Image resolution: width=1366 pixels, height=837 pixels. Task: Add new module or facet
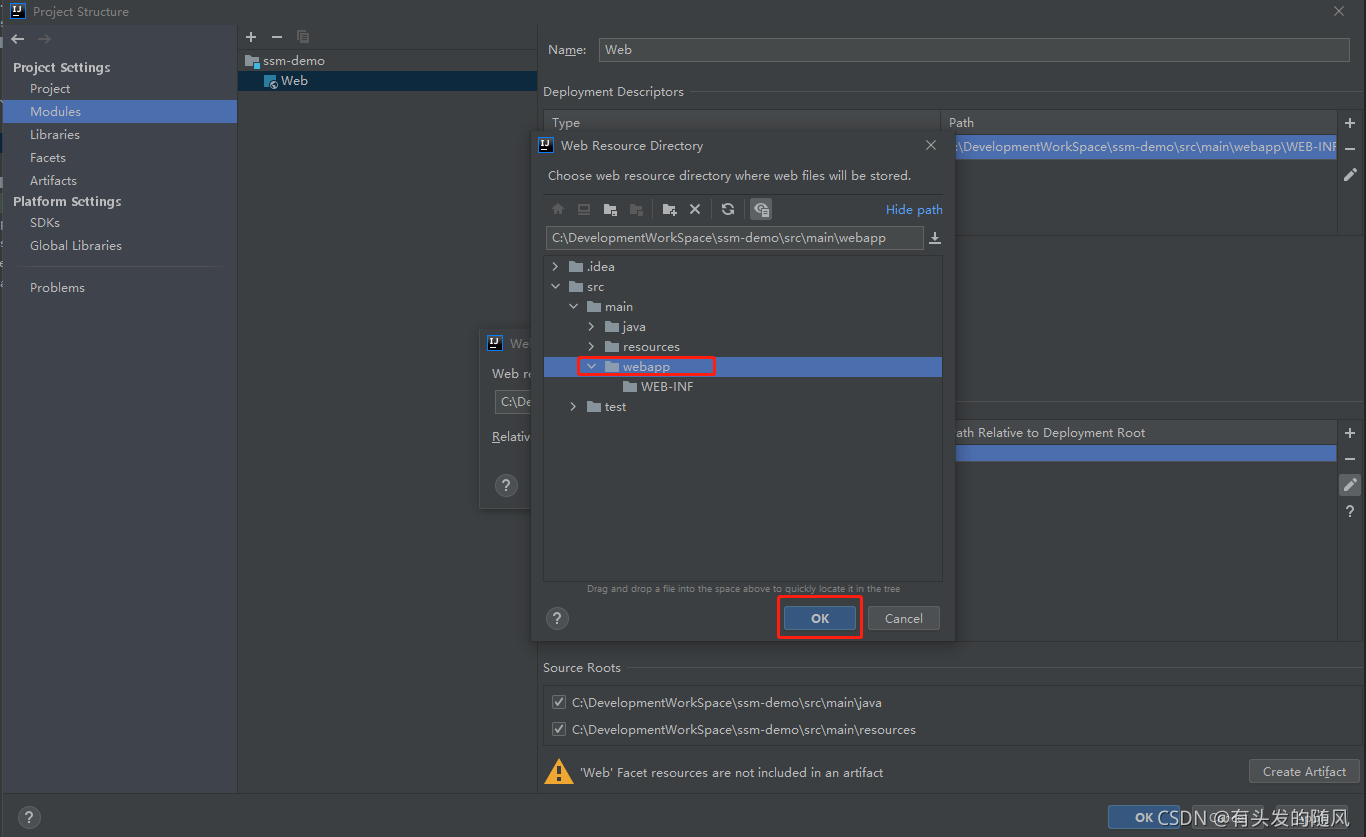tap(251, 37)
